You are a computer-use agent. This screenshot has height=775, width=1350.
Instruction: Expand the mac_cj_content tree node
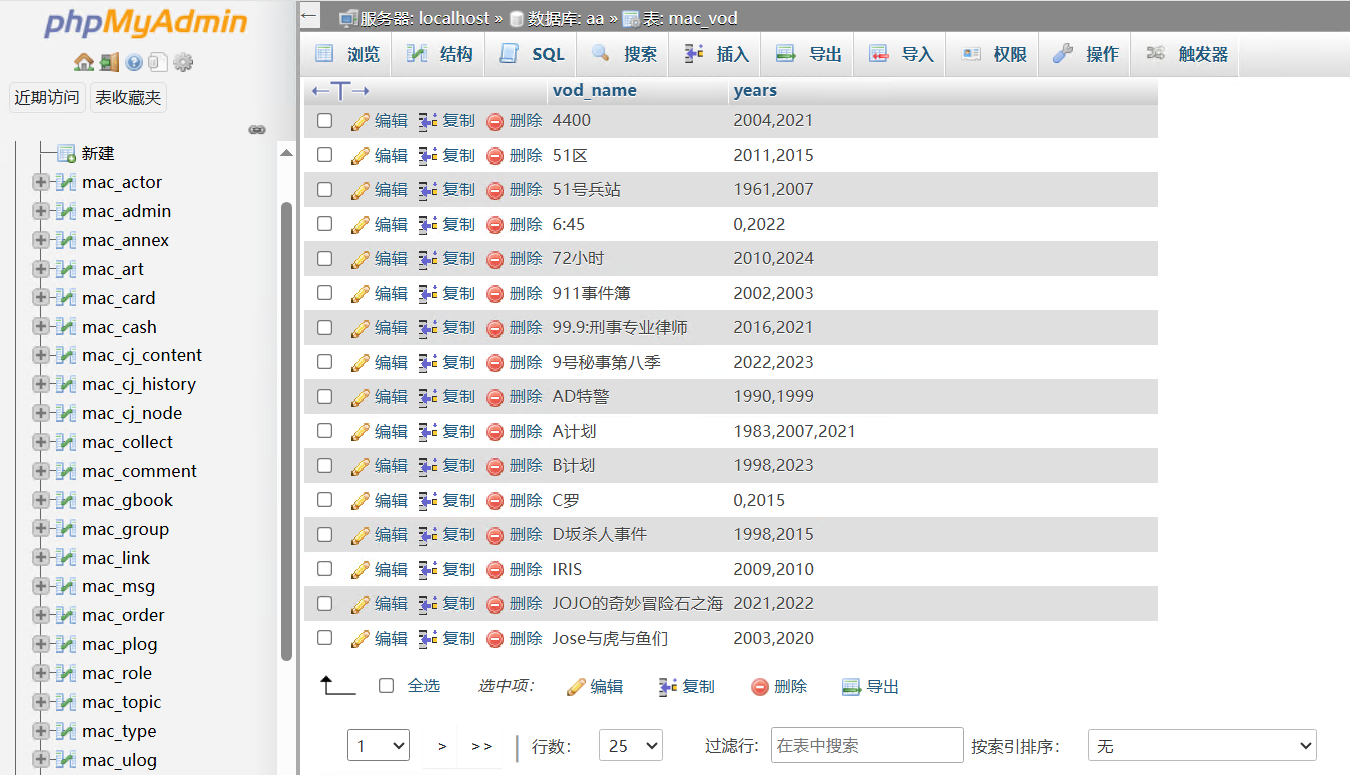pos(40,355)
